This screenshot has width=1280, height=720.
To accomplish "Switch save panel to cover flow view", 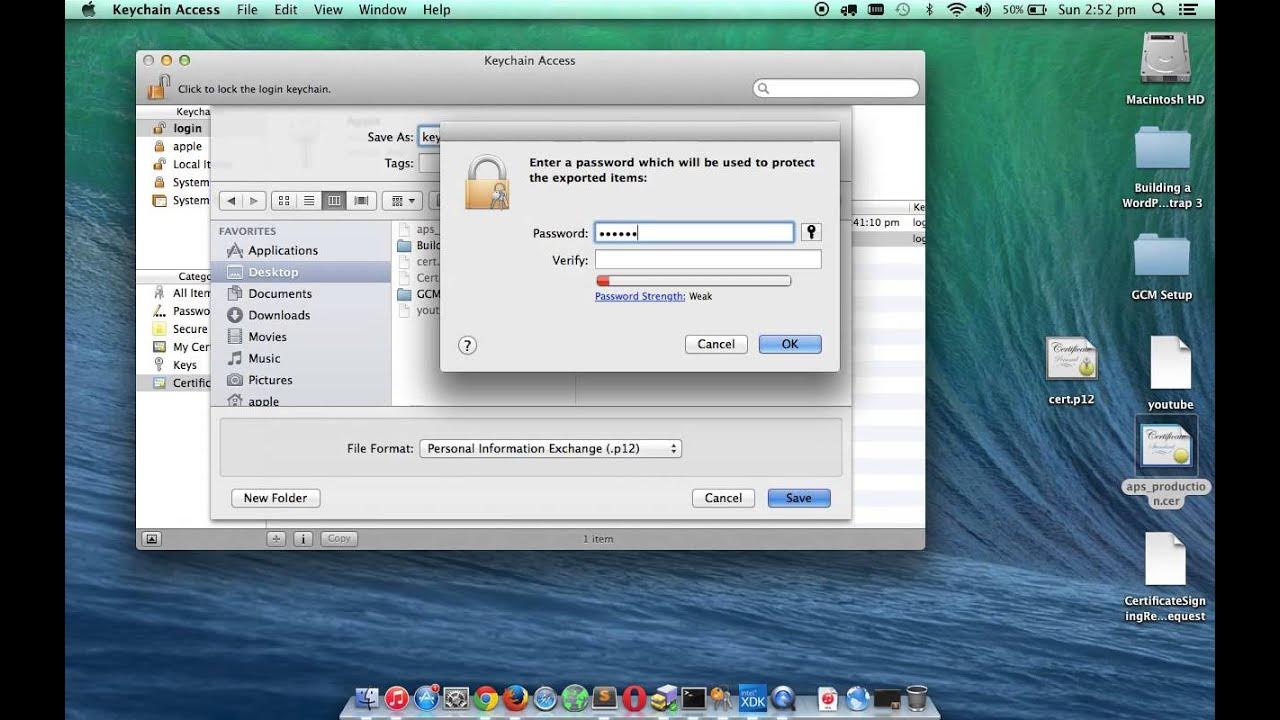I will coord(360,201).
